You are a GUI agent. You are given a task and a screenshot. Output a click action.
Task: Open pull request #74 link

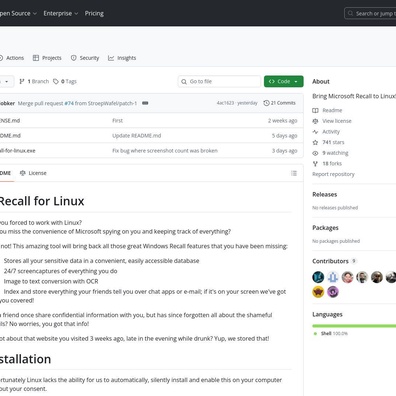pyautogui.click(x=69, y=103)
